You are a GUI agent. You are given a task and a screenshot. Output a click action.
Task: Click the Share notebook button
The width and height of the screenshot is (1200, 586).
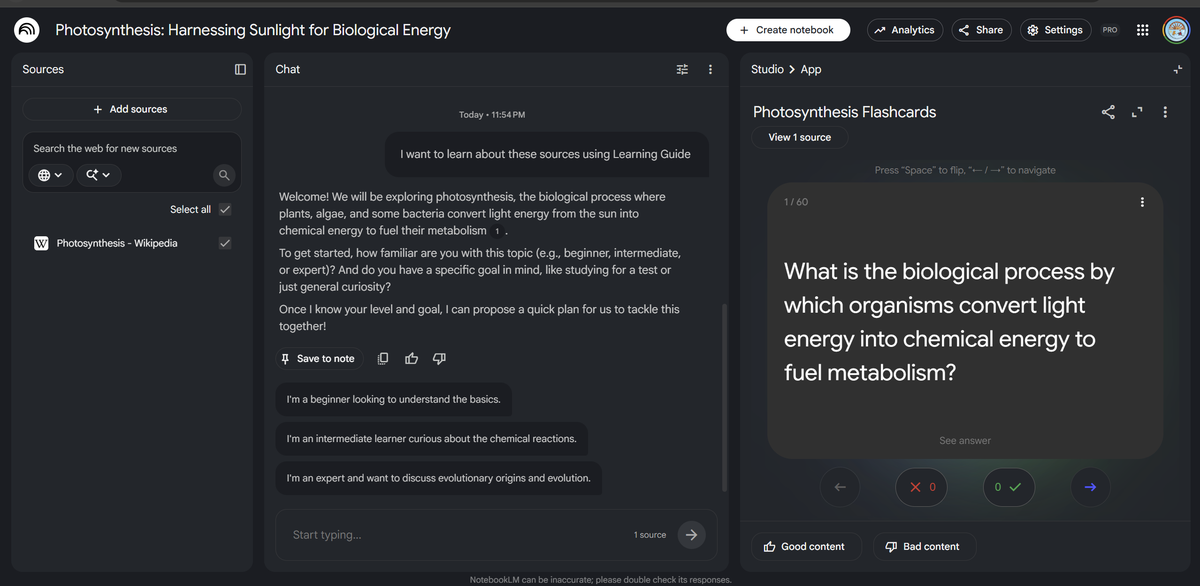981,30
